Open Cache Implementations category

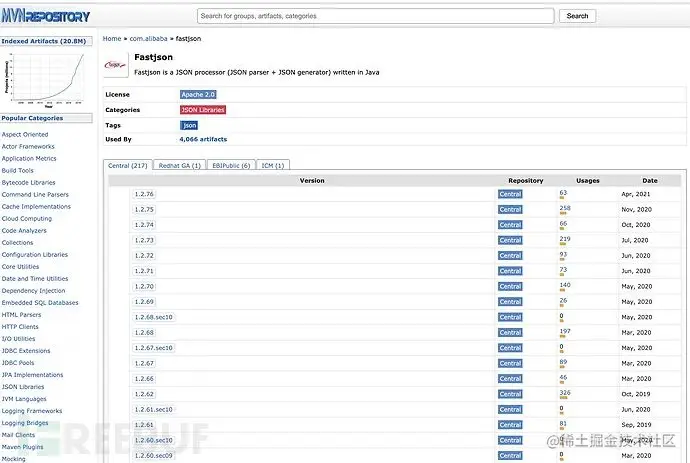point(36,206)
